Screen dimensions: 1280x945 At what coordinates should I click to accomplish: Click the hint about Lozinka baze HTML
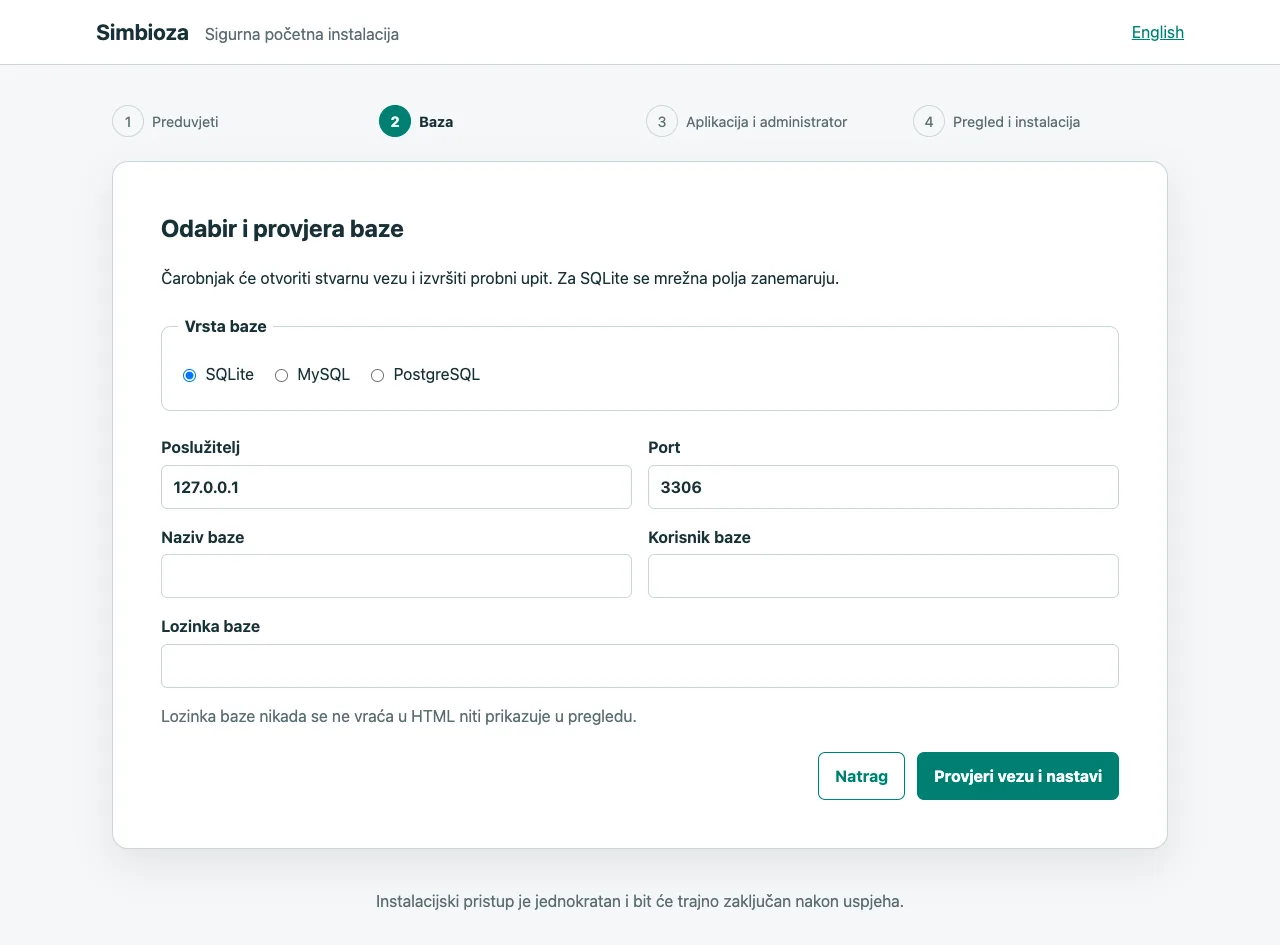coord(399,716)
